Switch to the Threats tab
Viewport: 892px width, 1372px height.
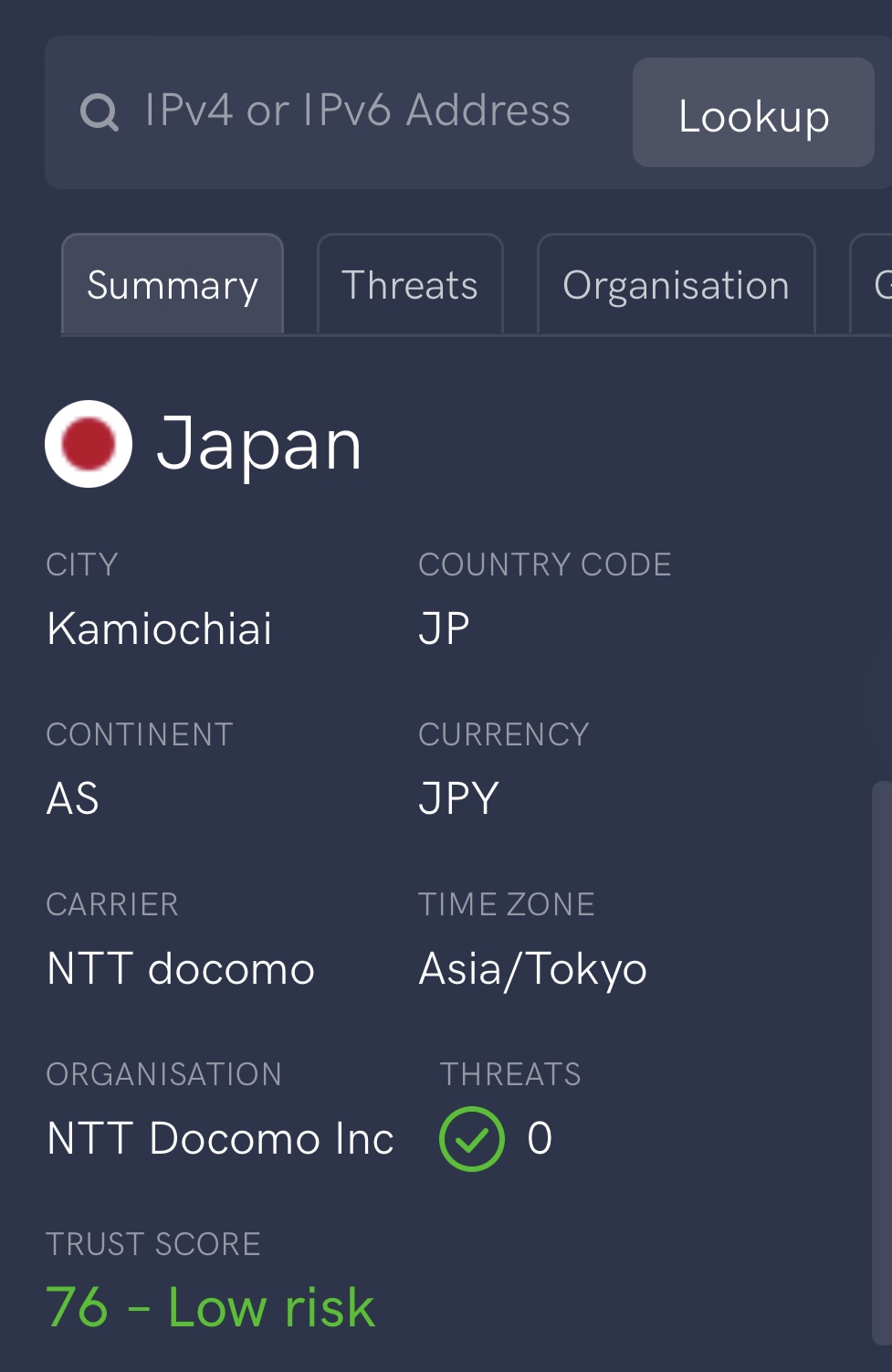(410, 284)
